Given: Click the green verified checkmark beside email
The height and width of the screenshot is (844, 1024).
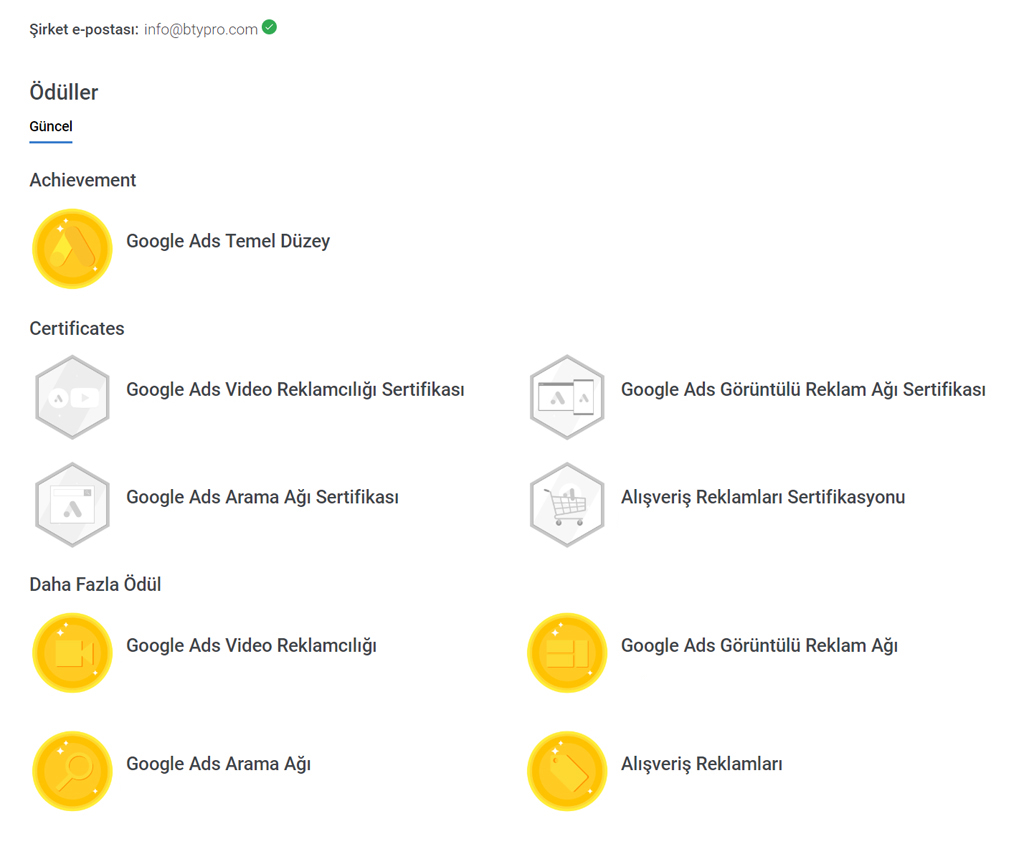Looking at the screenshot, I should click(269, 28).
